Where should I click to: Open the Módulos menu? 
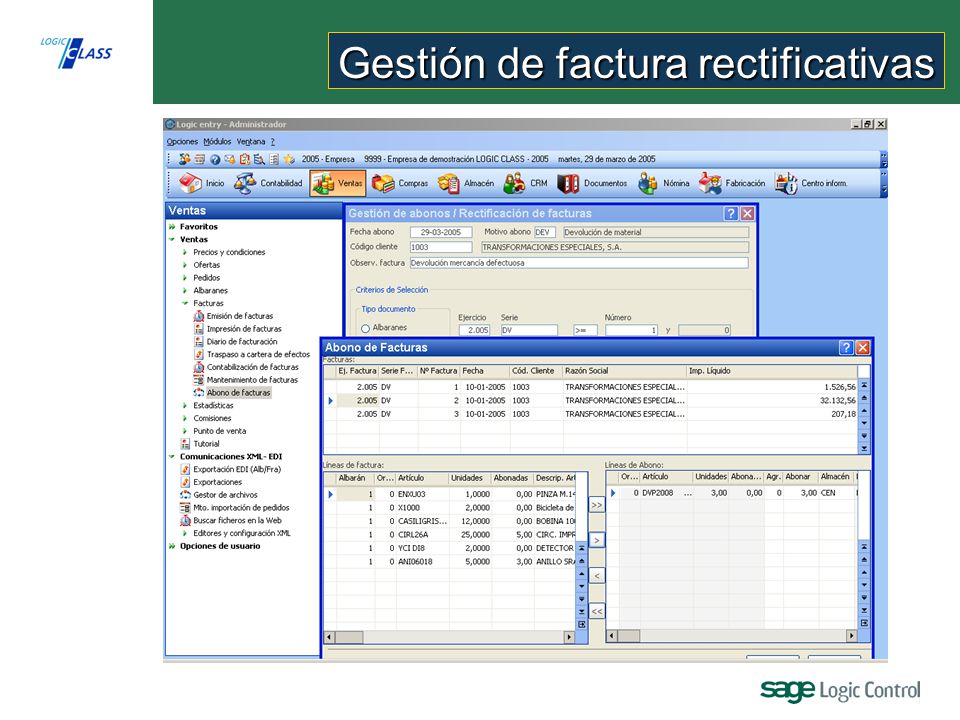coord(217,142)
